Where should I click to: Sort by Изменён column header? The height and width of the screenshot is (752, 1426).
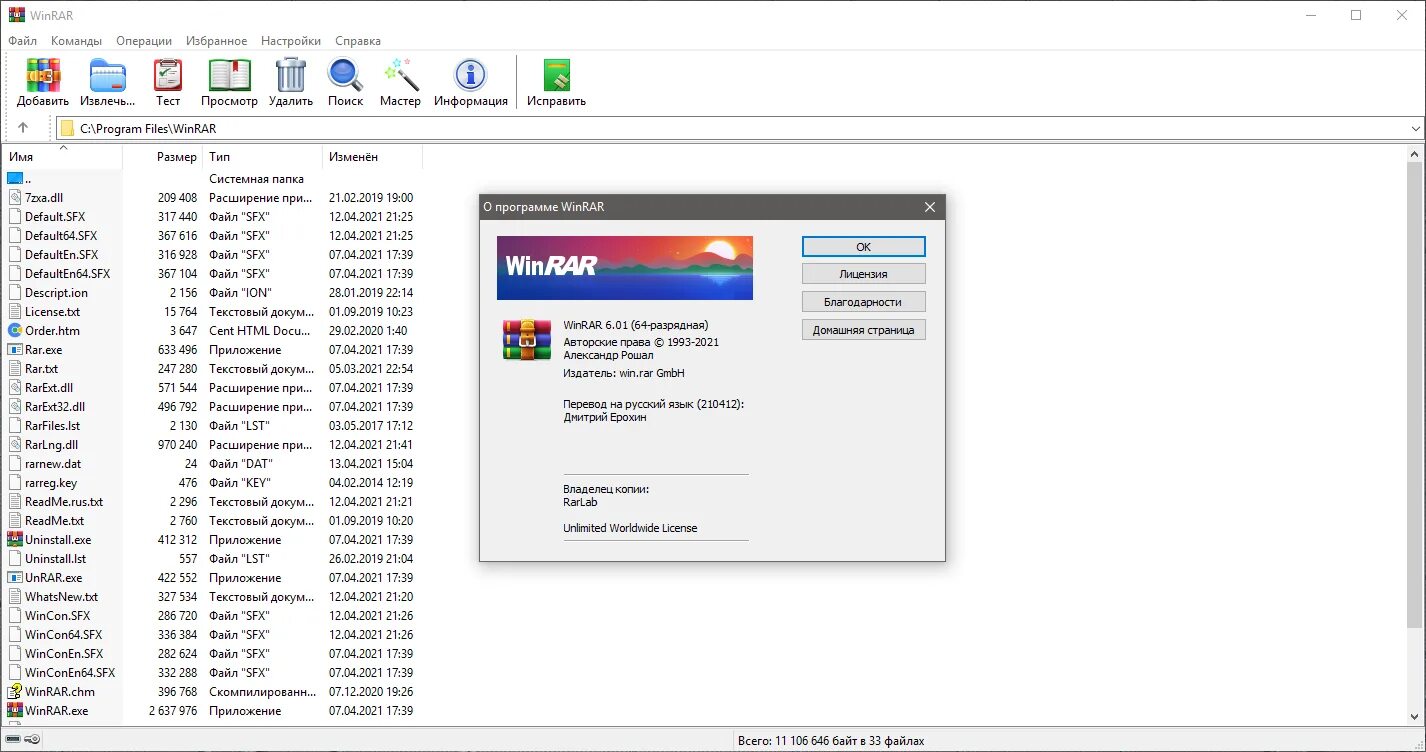click(372, 157)
